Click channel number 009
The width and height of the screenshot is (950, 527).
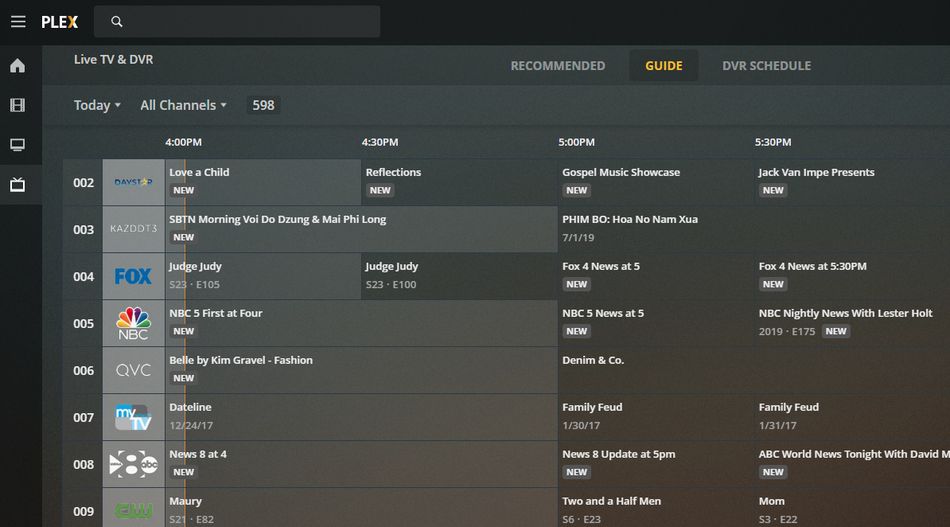(83, 511)
